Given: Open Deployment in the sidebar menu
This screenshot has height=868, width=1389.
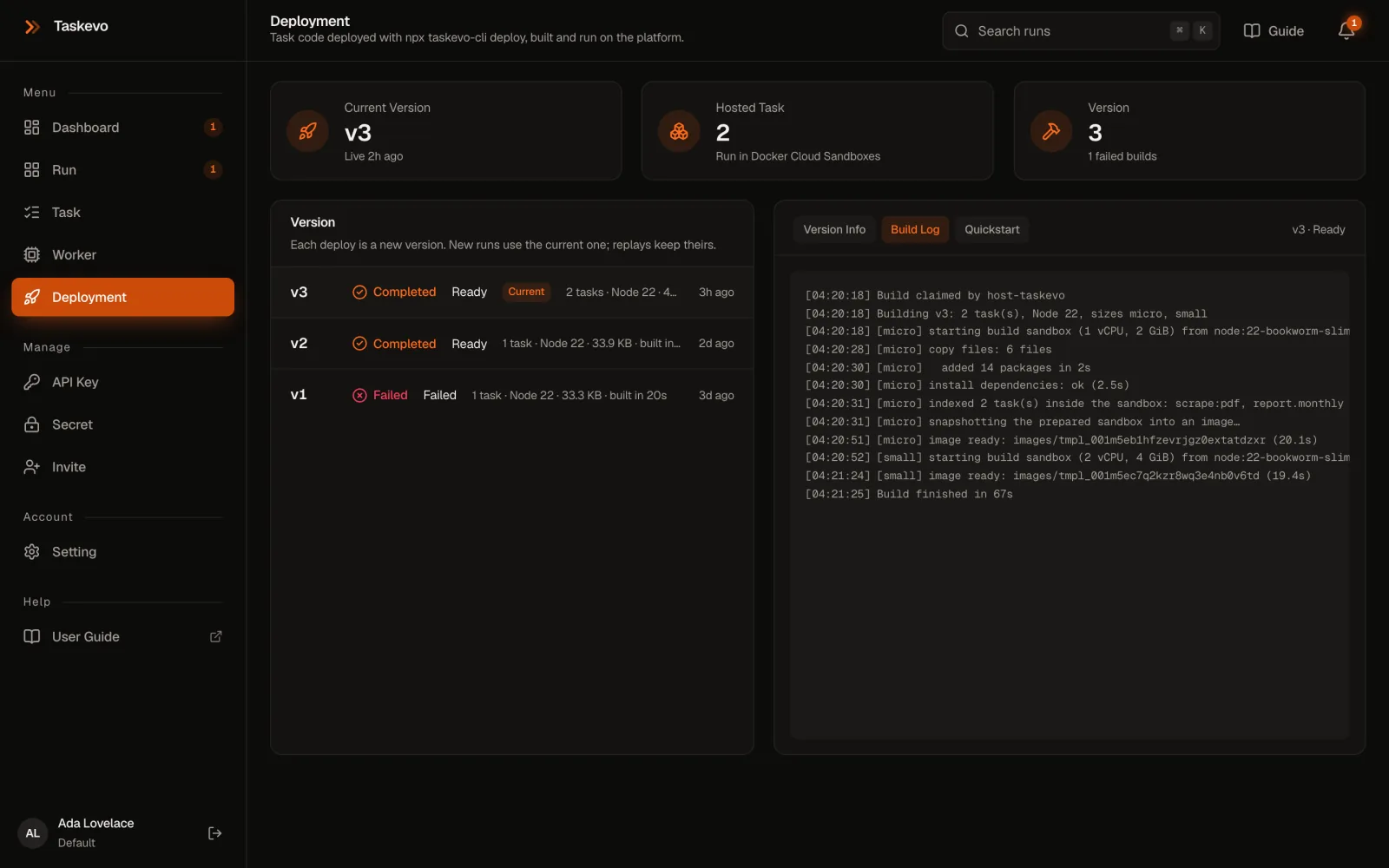Looking at the screenshot, I should click(122, 297).
